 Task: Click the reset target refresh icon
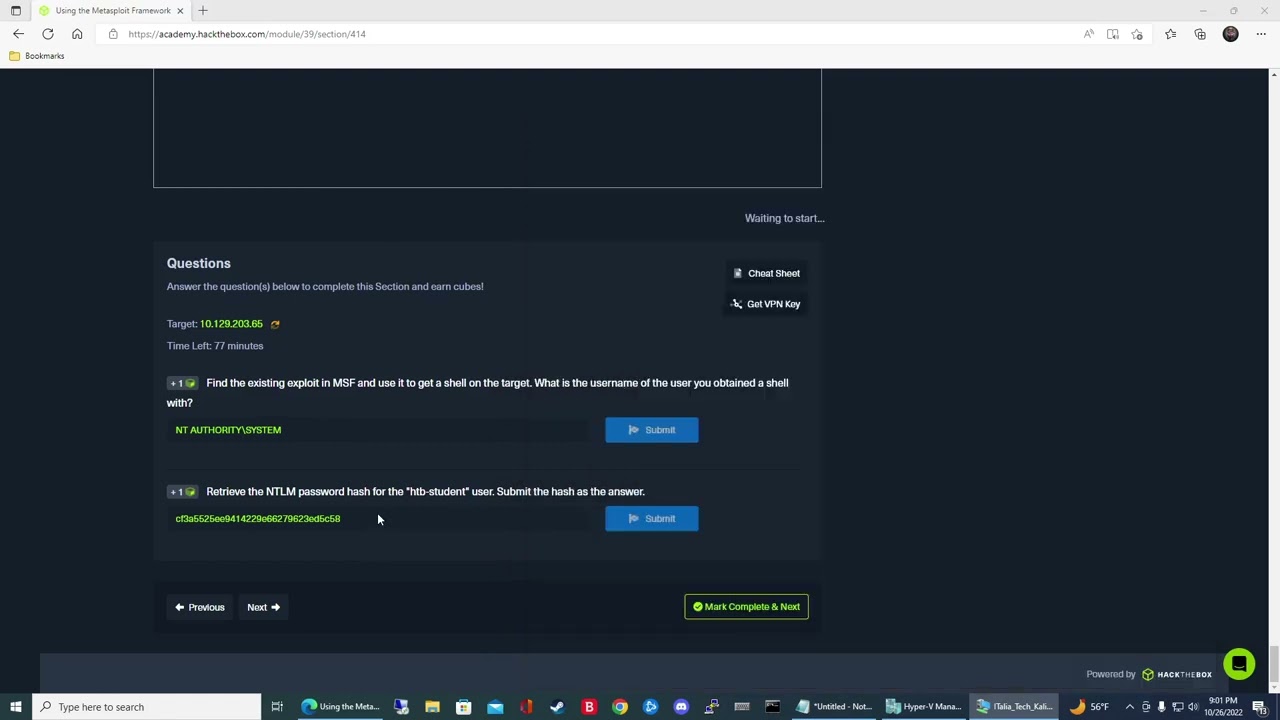[275, 324]
